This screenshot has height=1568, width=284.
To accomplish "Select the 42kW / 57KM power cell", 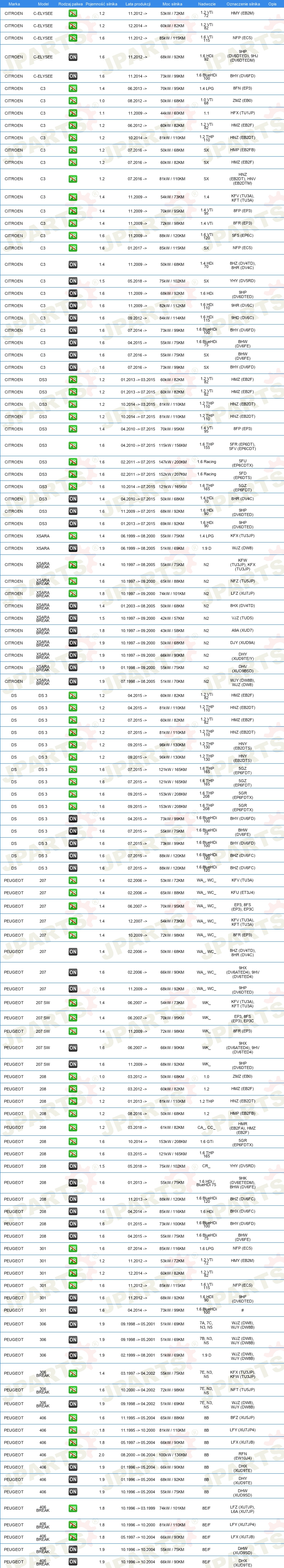I will [x=172, y=618].
